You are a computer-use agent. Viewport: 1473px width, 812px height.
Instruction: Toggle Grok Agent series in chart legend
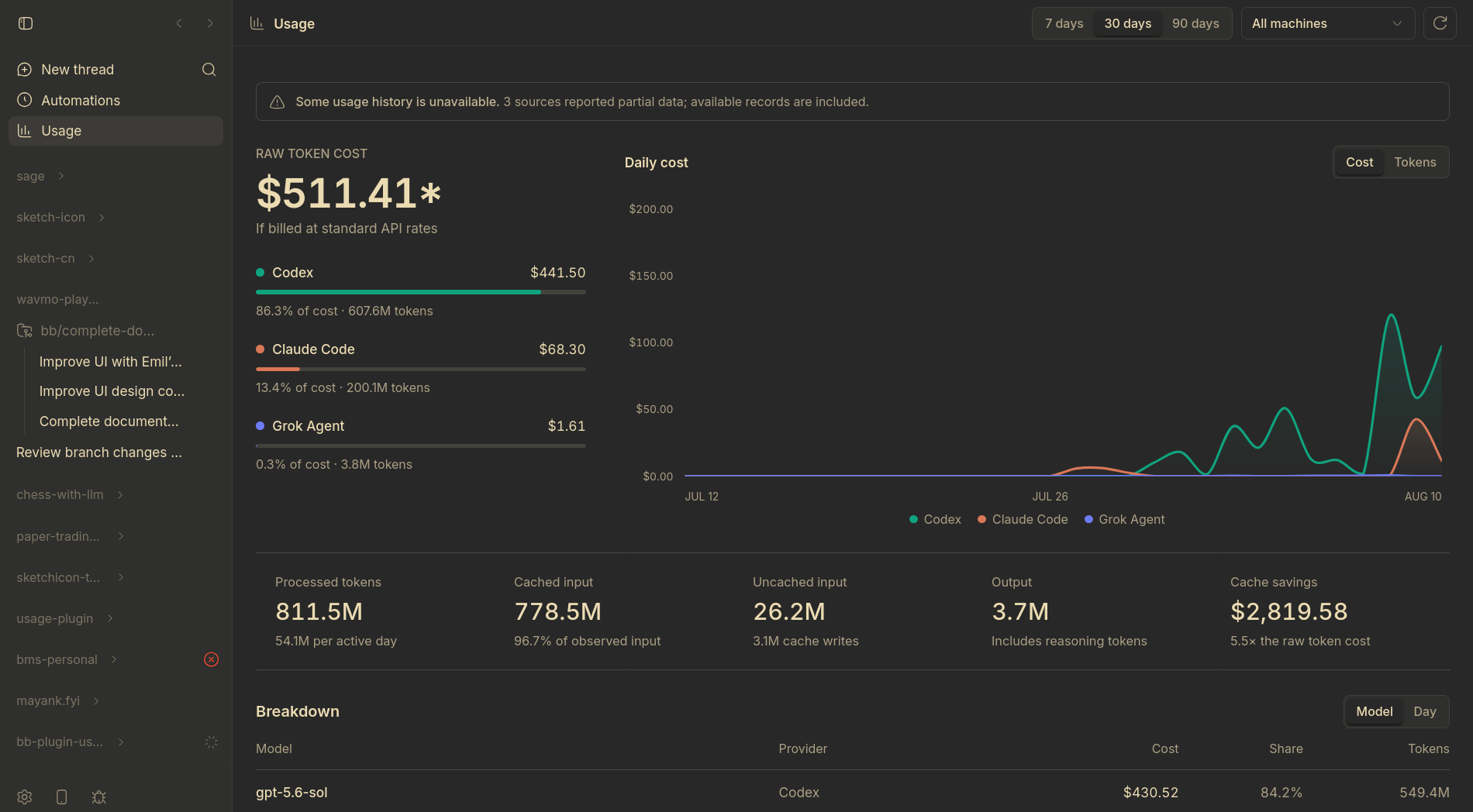click(x=1124, y=519)
